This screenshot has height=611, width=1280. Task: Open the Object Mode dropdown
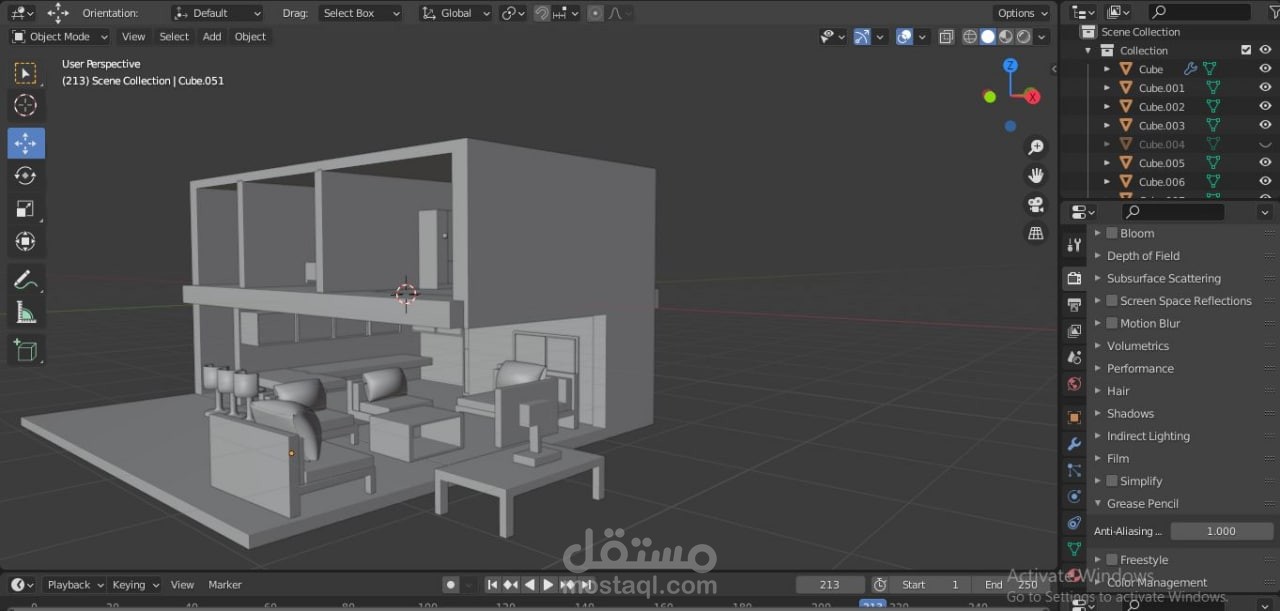(x=58, y=37)
